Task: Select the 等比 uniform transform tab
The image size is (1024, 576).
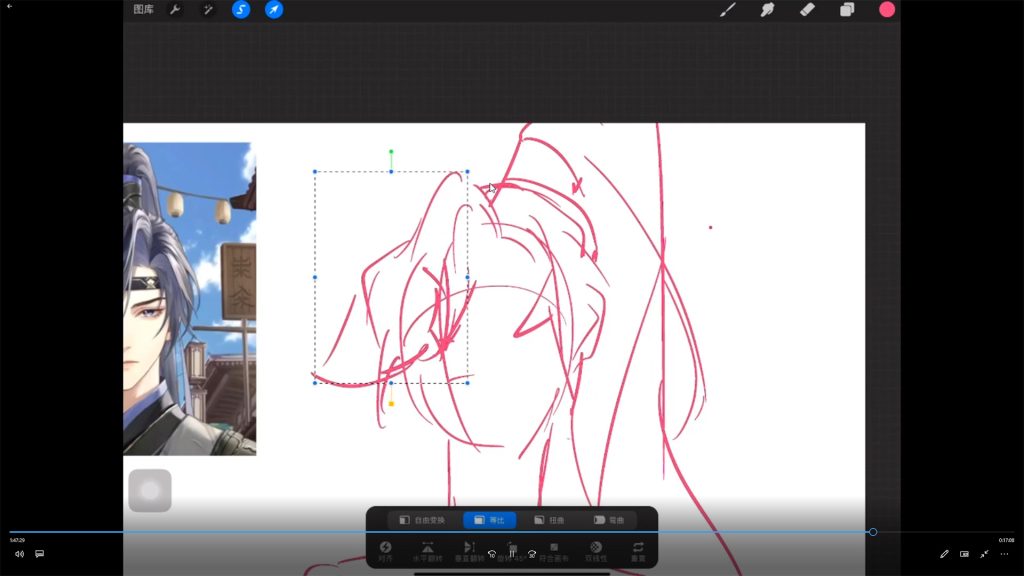Action: coord(489,520)
